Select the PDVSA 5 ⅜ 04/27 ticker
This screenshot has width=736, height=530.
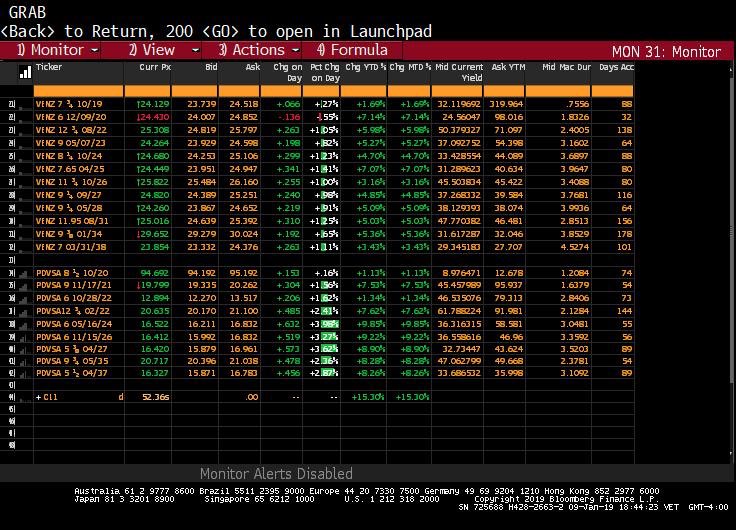point(72,349)
